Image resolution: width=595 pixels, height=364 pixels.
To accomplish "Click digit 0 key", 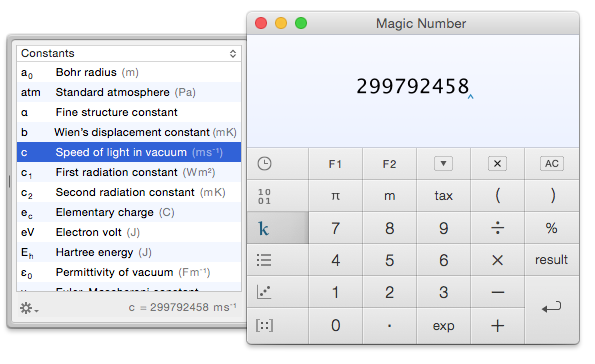I will point(335,326).
